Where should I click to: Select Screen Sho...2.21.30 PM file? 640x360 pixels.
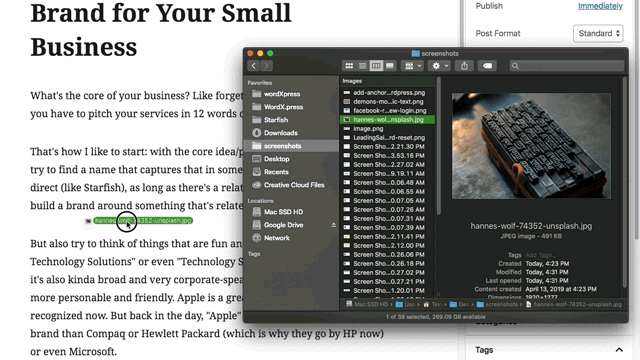(x=387, y=147)
